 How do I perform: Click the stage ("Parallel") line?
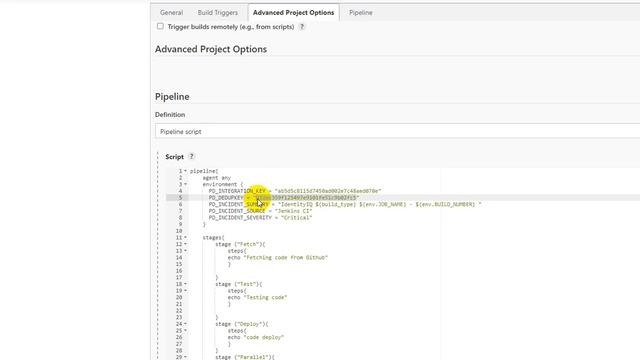245,357
